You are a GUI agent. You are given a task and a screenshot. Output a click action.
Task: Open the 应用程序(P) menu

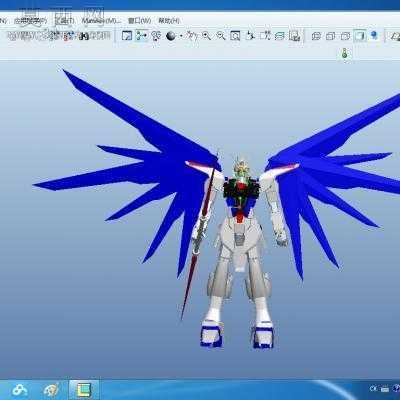pyautogui.click(x=30, y=21)
